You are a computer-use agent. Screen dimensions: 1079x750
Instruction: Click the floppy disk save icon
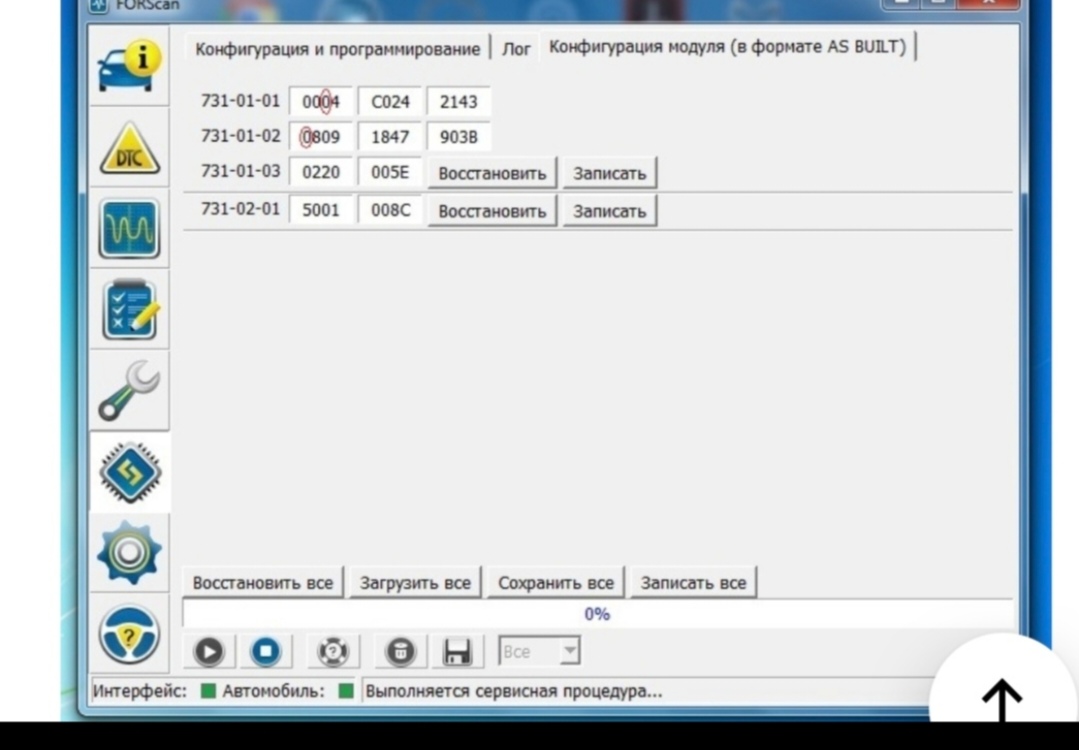pos(457,652)
